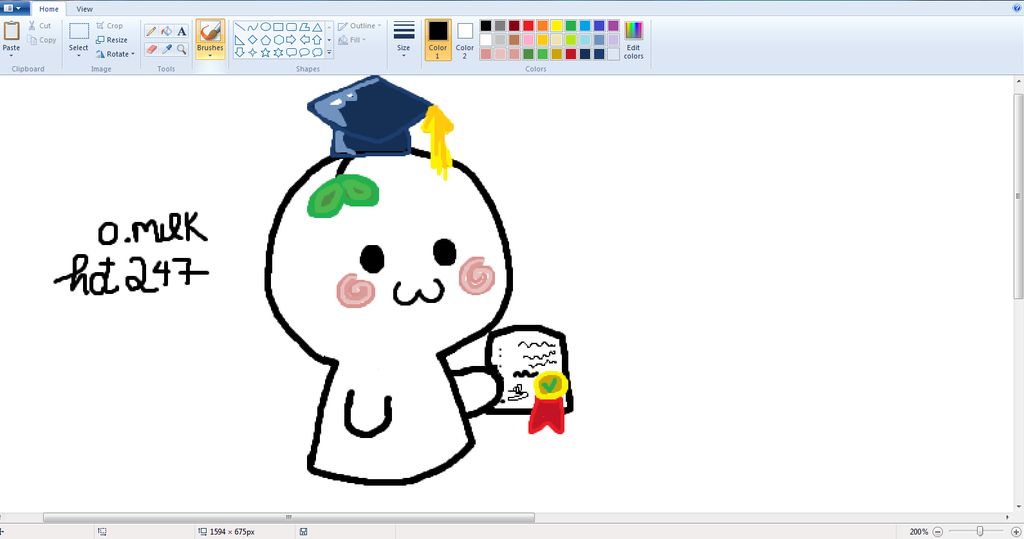The height and width of the screenshot is (539, 1024).
Task: Click the 200% zoom level text
Action: click(x=918, y=532)
